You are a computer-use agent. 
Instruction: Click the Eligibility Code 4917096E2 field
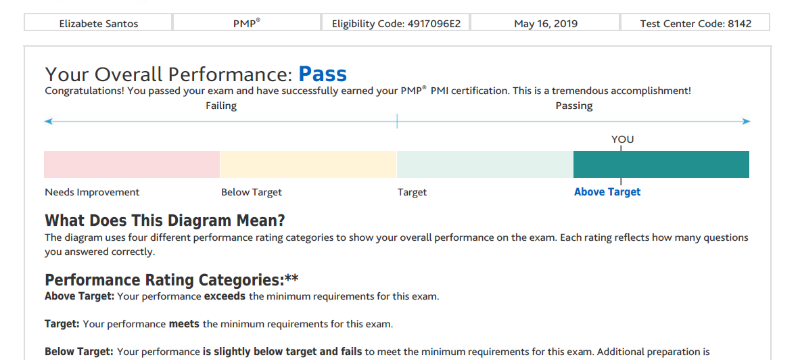pos(396,23)
